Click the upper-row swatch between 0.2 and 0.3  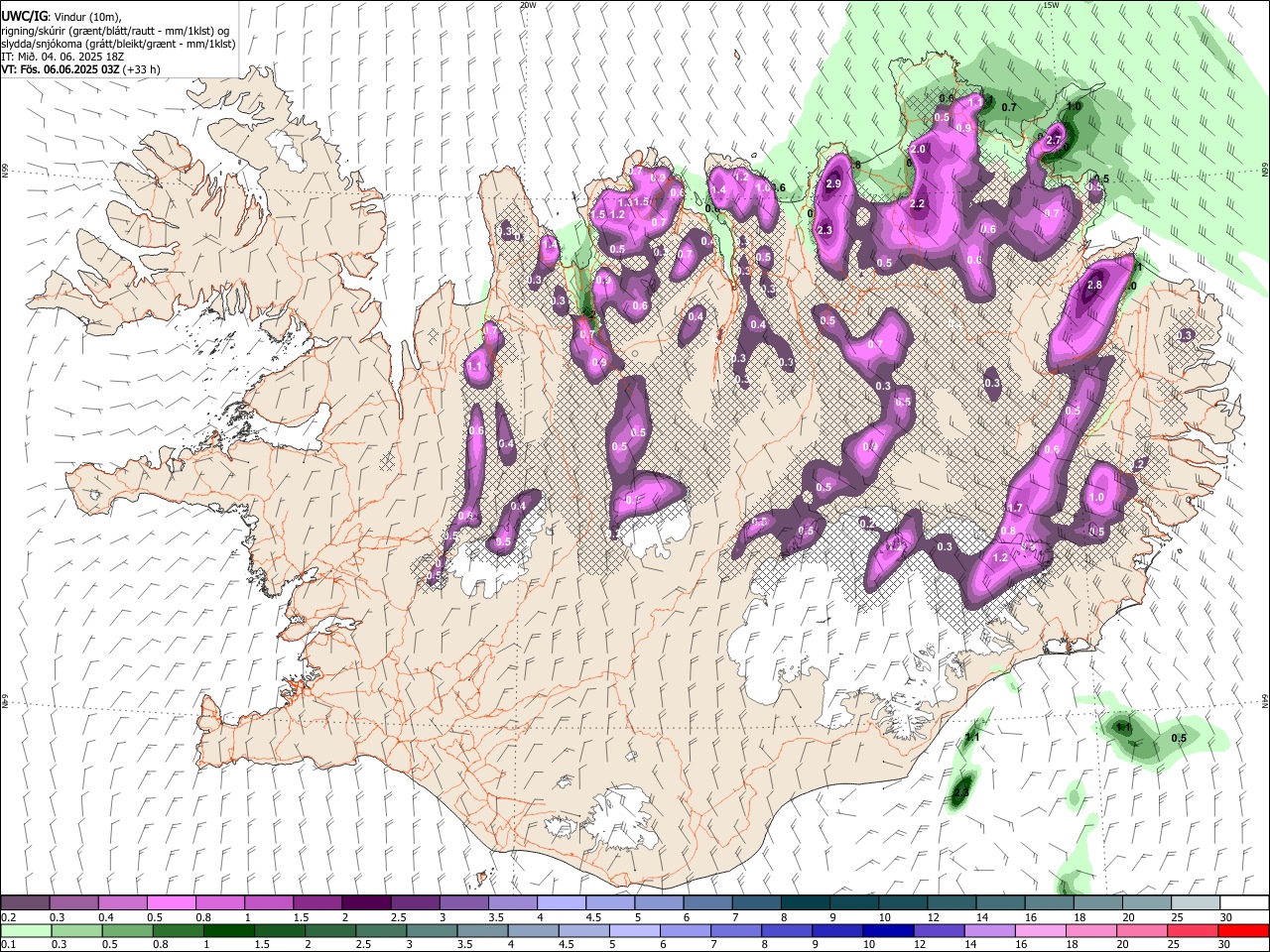[26, 903]
